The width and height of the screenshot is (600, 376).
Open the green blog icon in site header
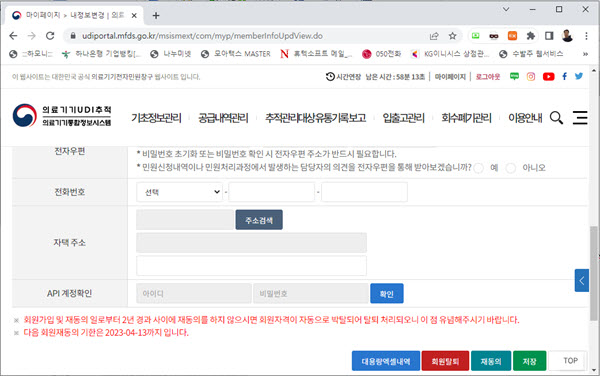(x=514, y=77)
